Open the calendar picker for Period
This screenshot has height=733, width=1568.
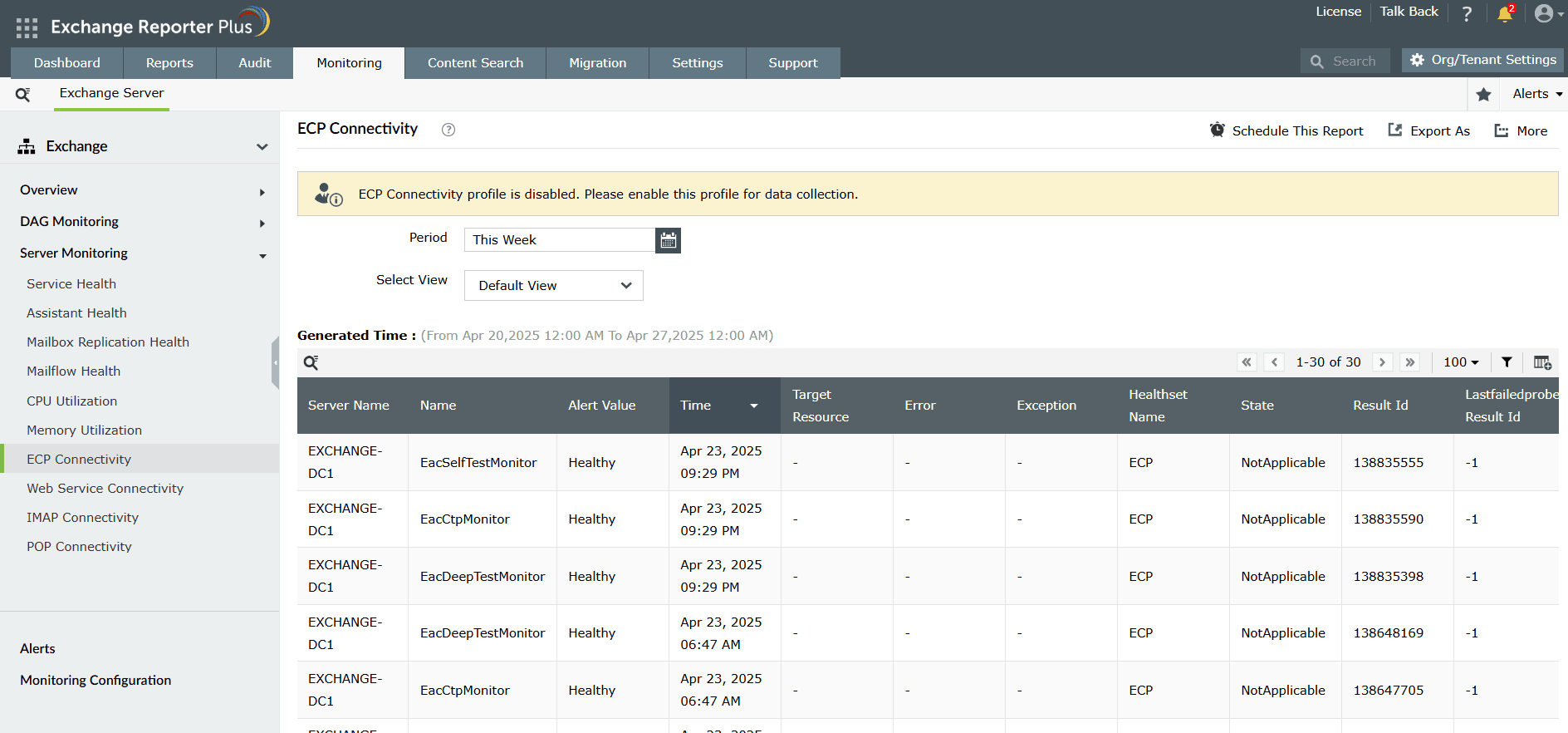coord(668,240)
